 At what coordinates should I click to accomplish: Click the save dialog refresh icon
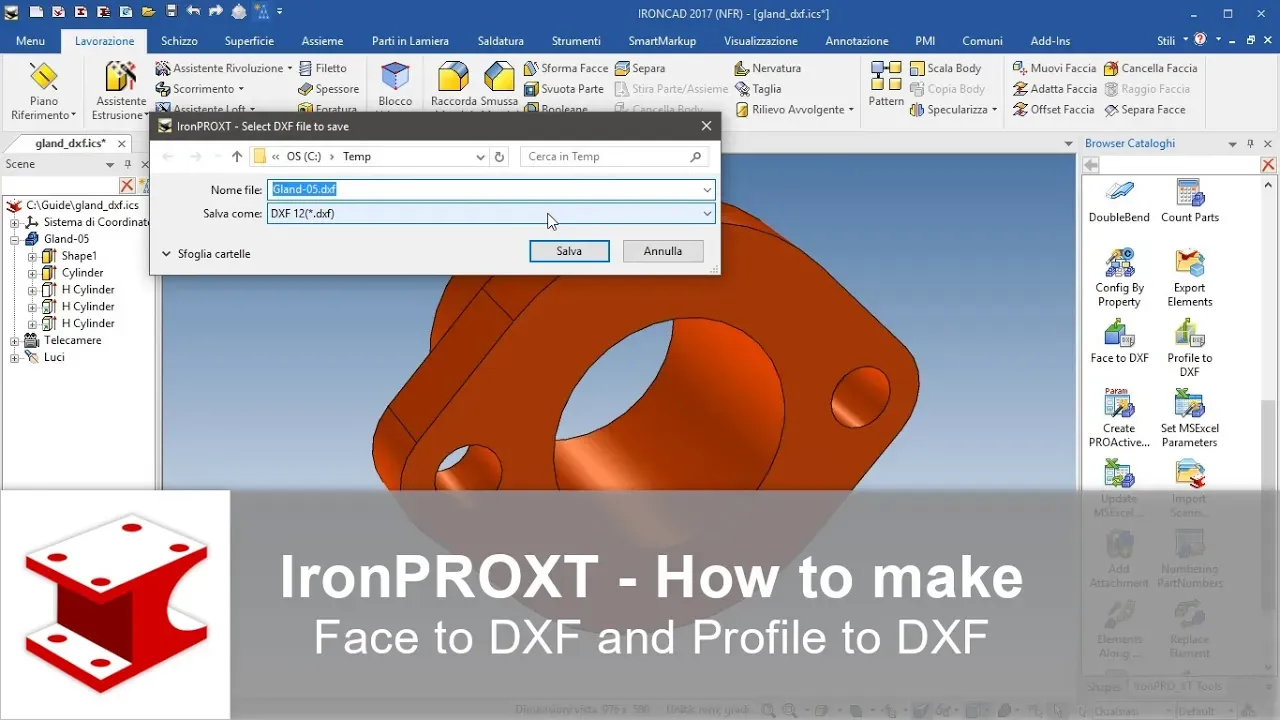tap(500, 157)
